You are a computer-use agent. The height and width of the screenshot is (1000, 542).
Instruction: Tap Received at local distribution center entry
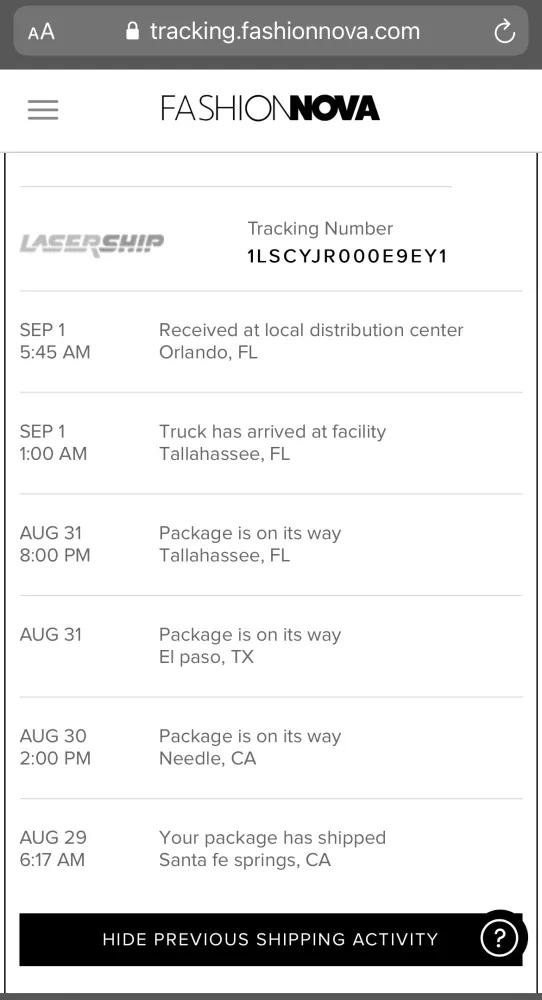tap(271, 341)
